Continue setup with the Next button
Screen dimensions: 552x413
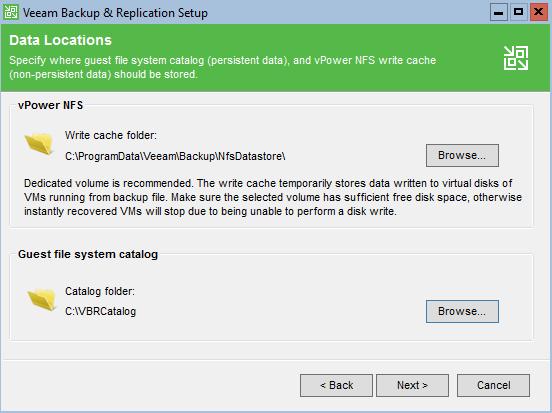tap(412, 385)
